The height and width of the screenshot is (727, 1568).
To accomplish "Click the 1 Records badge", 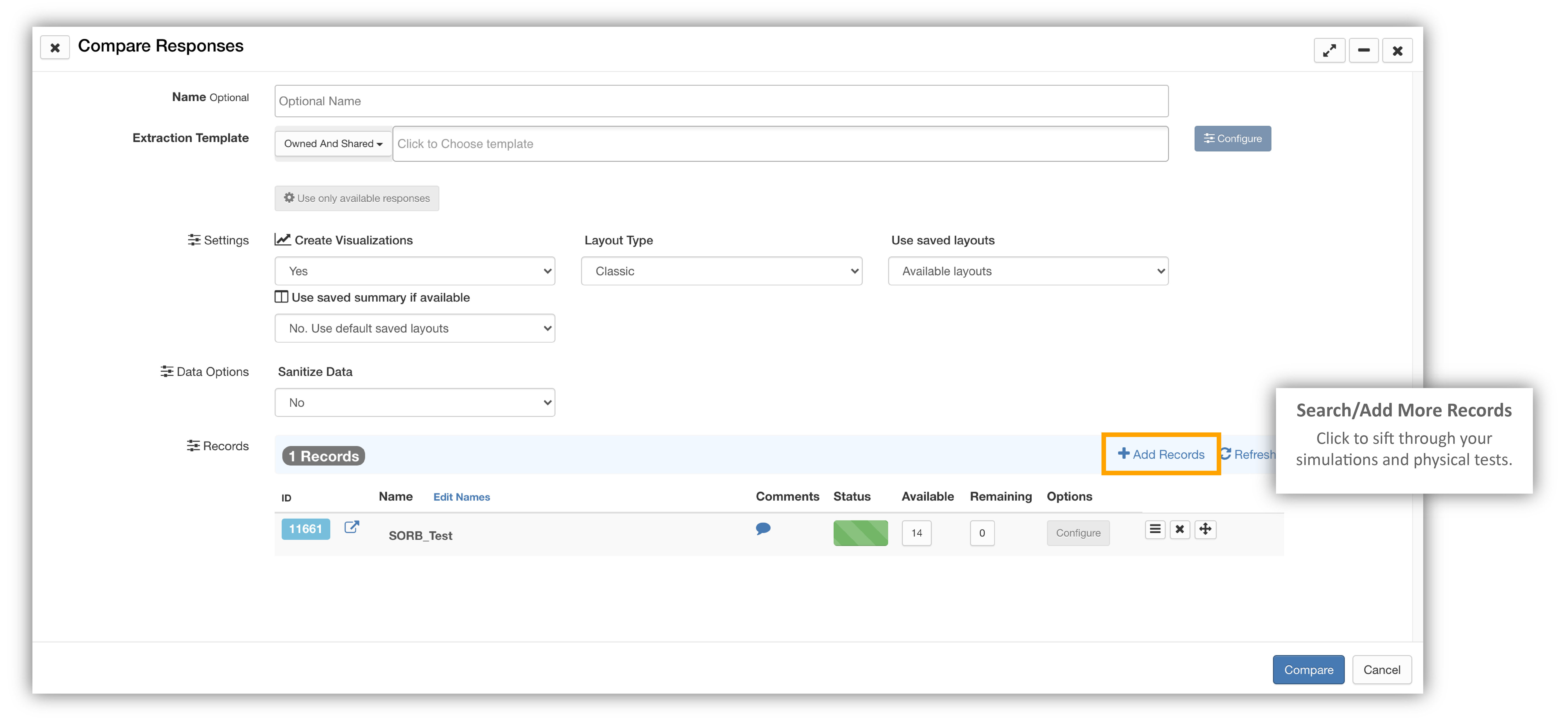I will (323, 456).
